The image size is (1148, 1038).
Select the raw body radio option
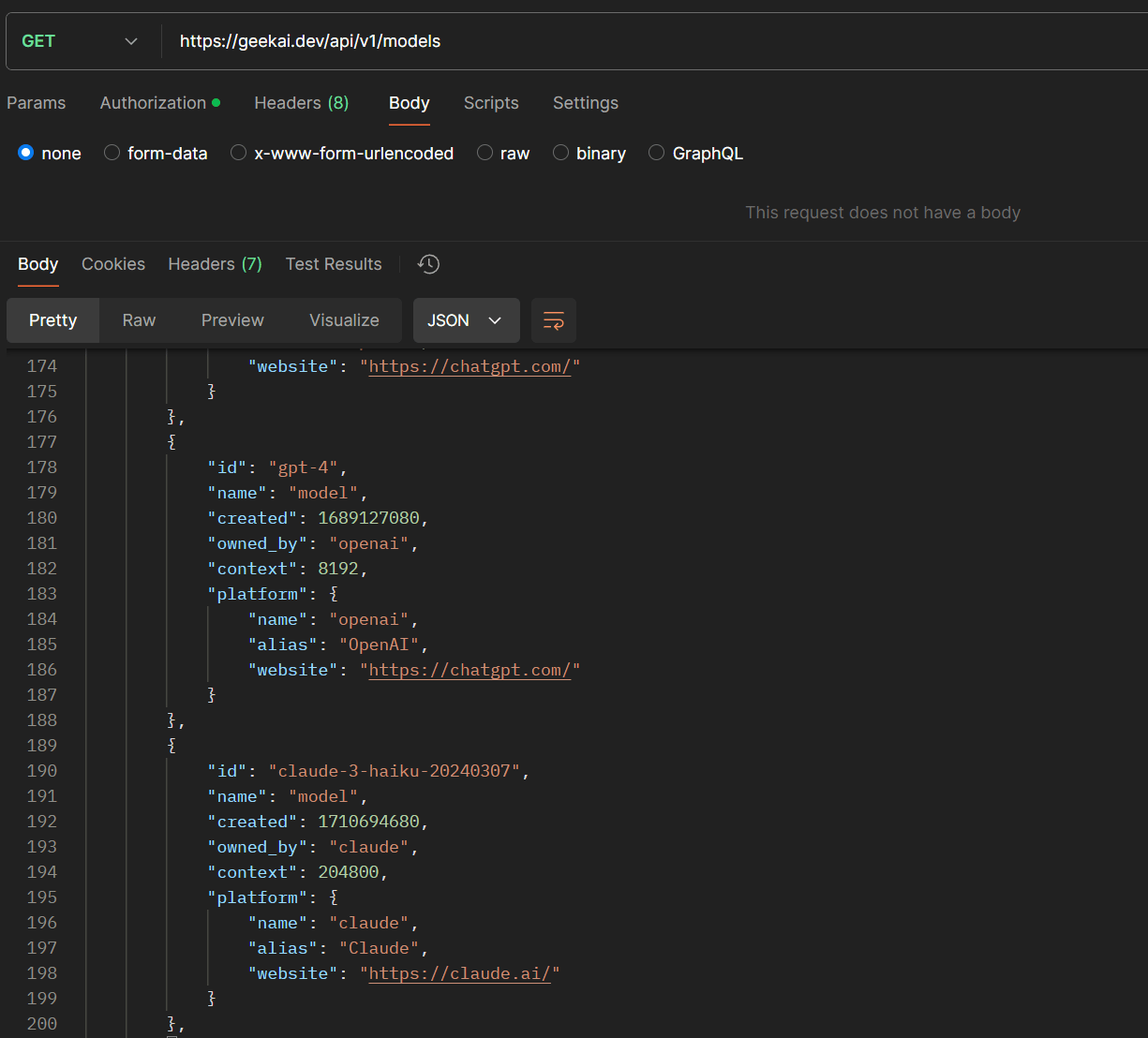coord(485,153)
